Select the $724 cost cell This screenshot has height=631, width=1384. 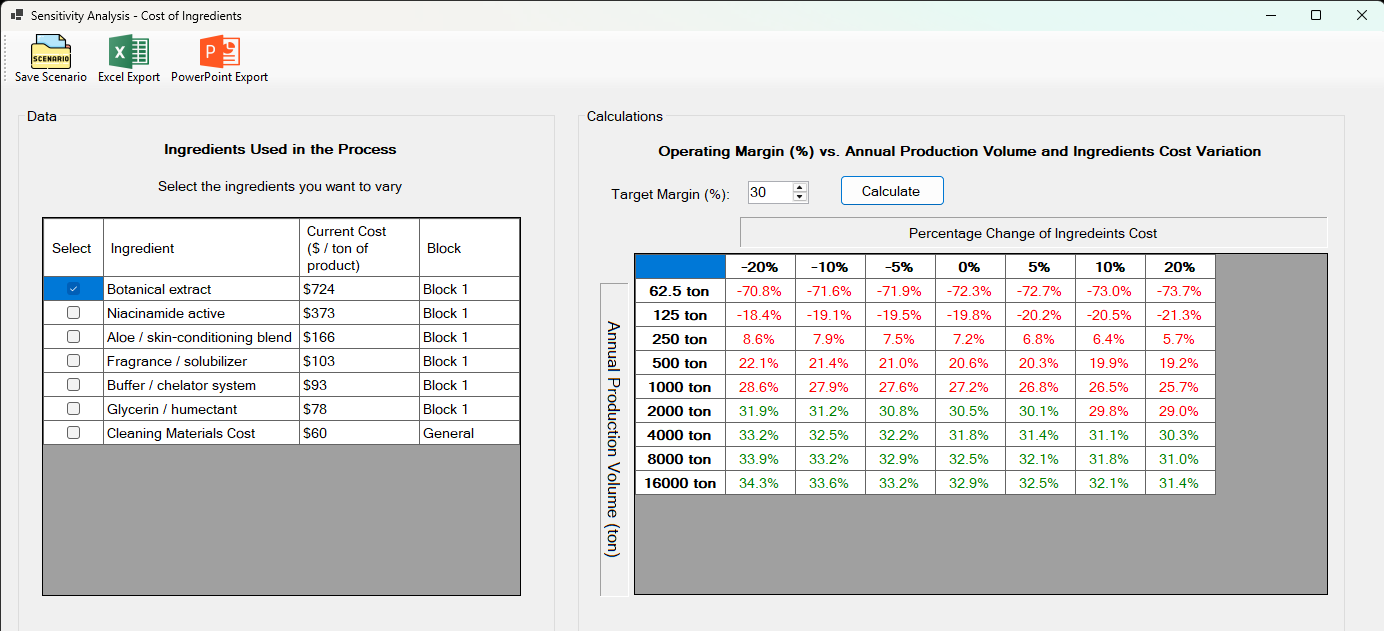click(x=359, y=289)
